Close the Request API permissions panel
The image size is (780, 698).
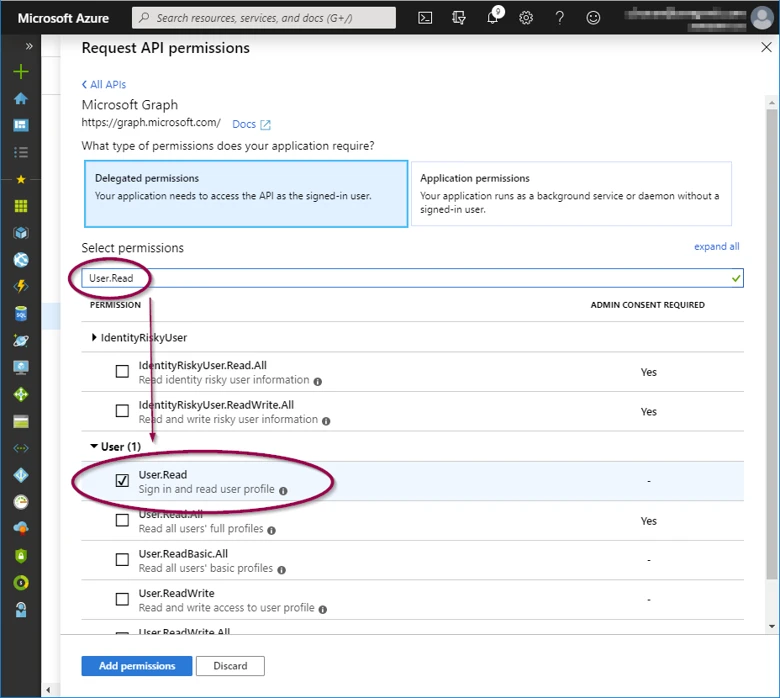coord(766,47)
